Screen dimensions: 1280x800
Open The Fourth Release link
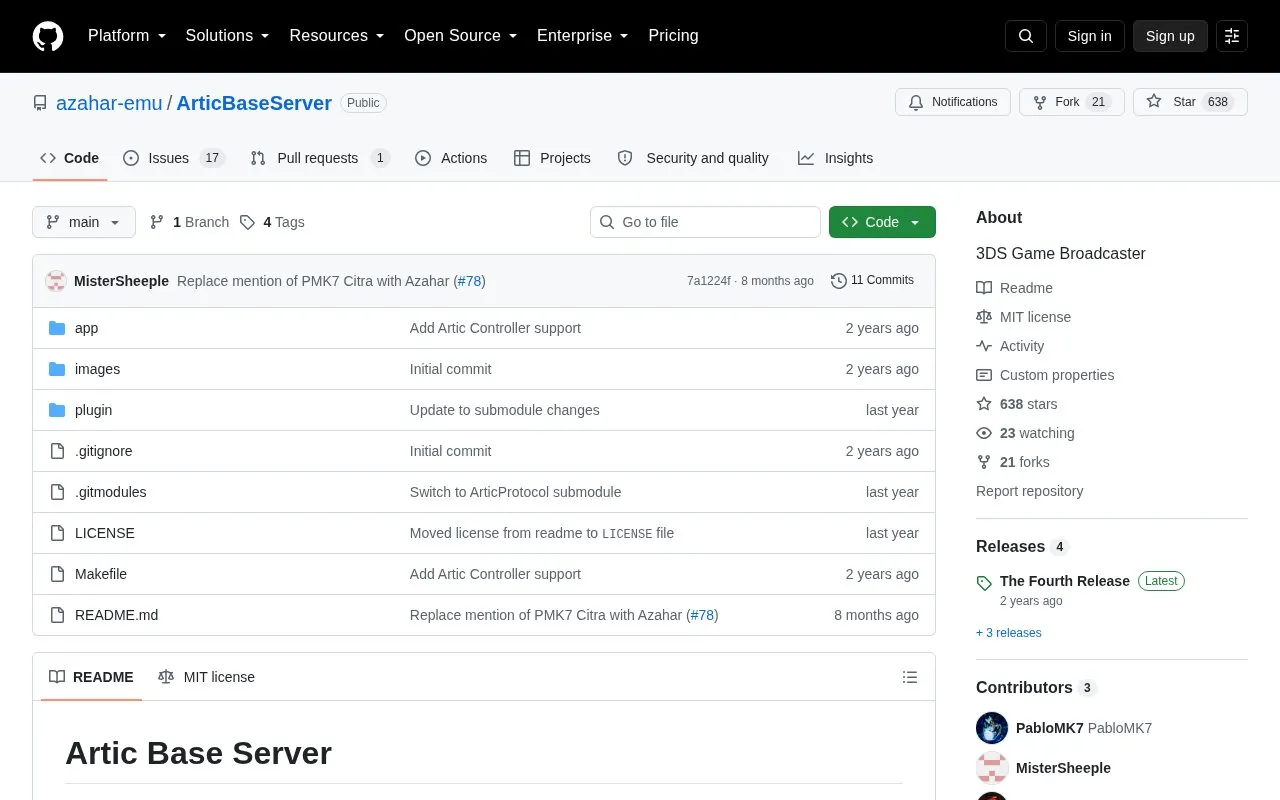pos(1064,581)
